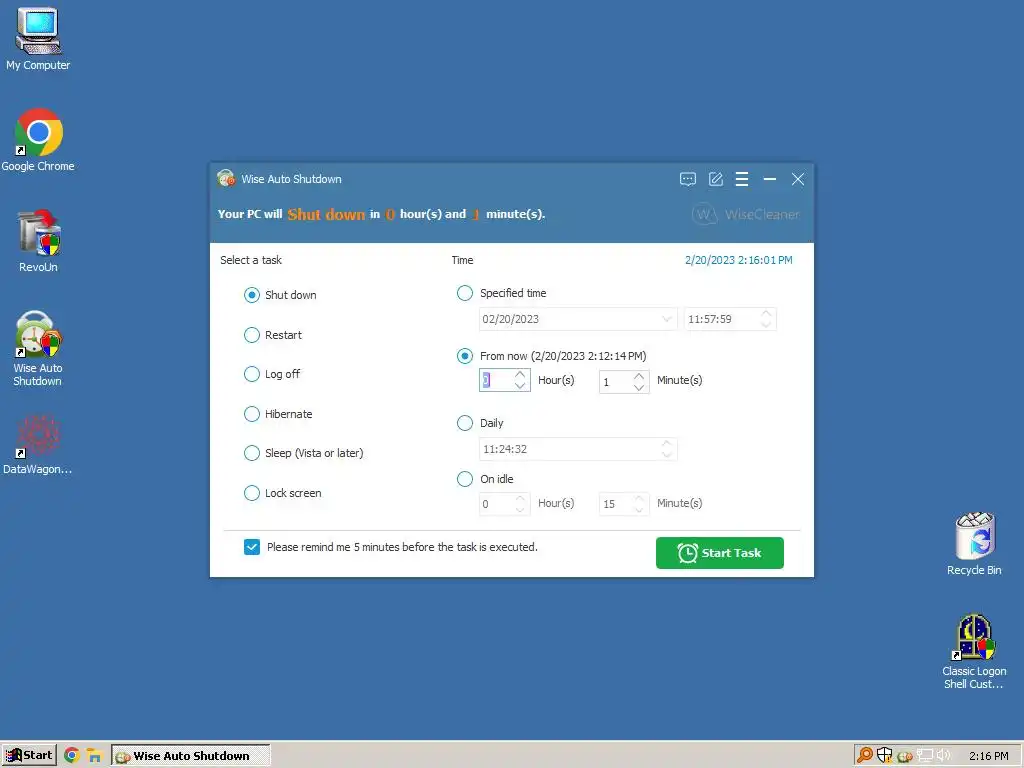Screen dimensions: 1024x768
Task: Select the Sleep (Vista or later) option
Action: click(304, 453)
